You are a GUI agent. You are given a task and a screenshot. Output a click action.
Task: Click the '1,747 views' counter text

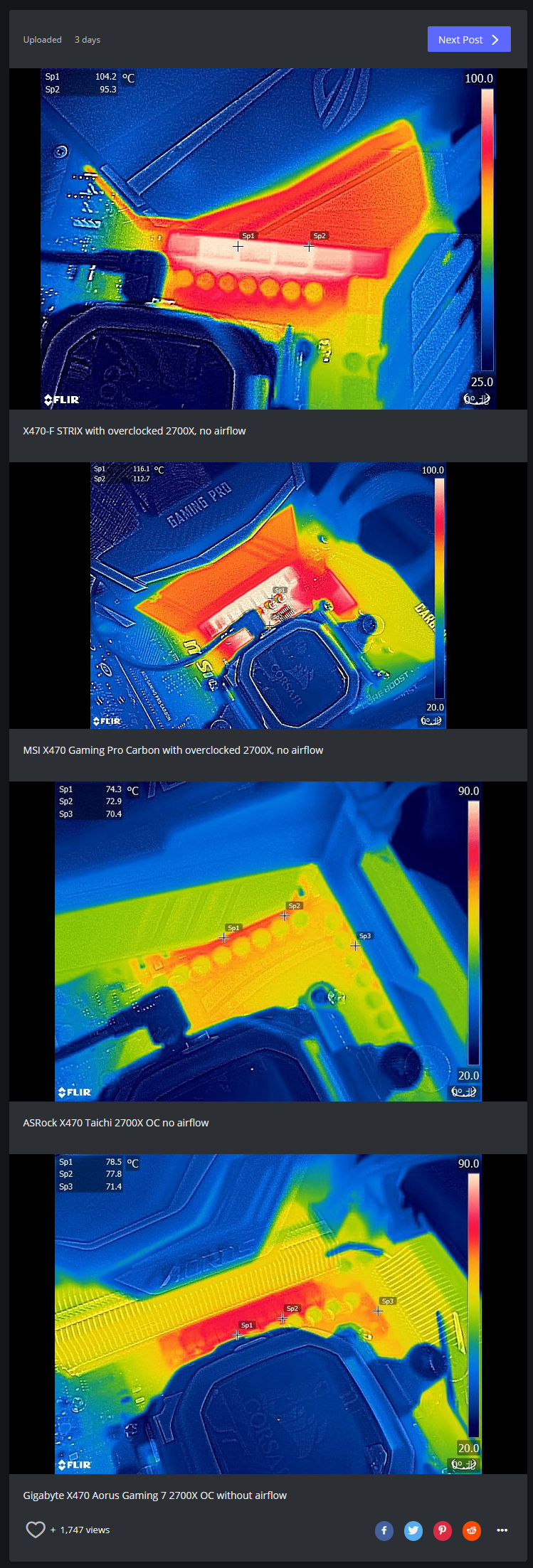[x=85, y=1530]
